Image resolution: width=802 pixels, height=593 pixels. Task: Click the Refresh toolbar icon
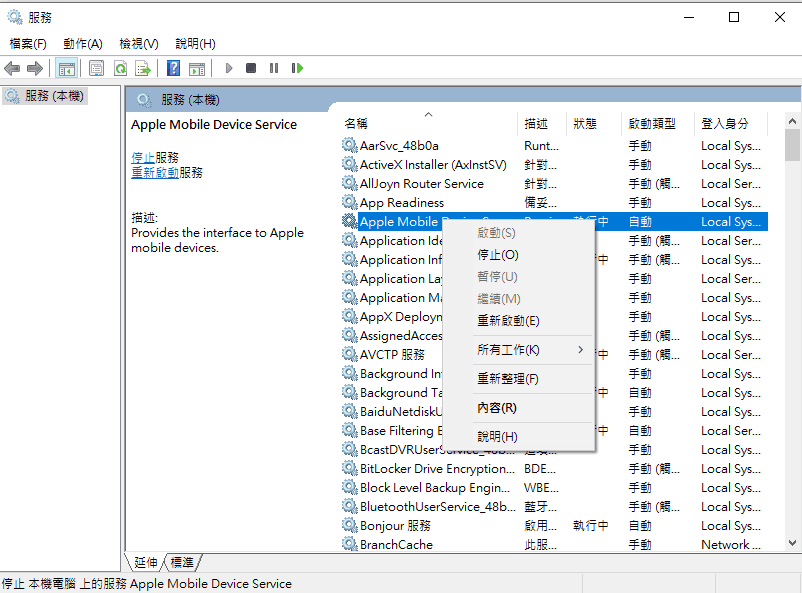120,68
